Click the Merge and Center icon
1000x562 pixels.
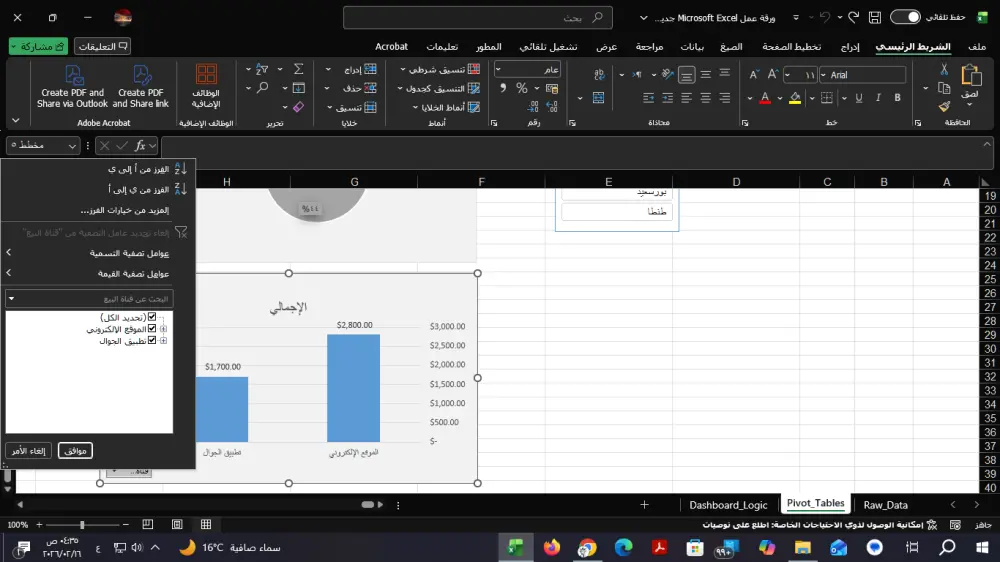point(598,98)
